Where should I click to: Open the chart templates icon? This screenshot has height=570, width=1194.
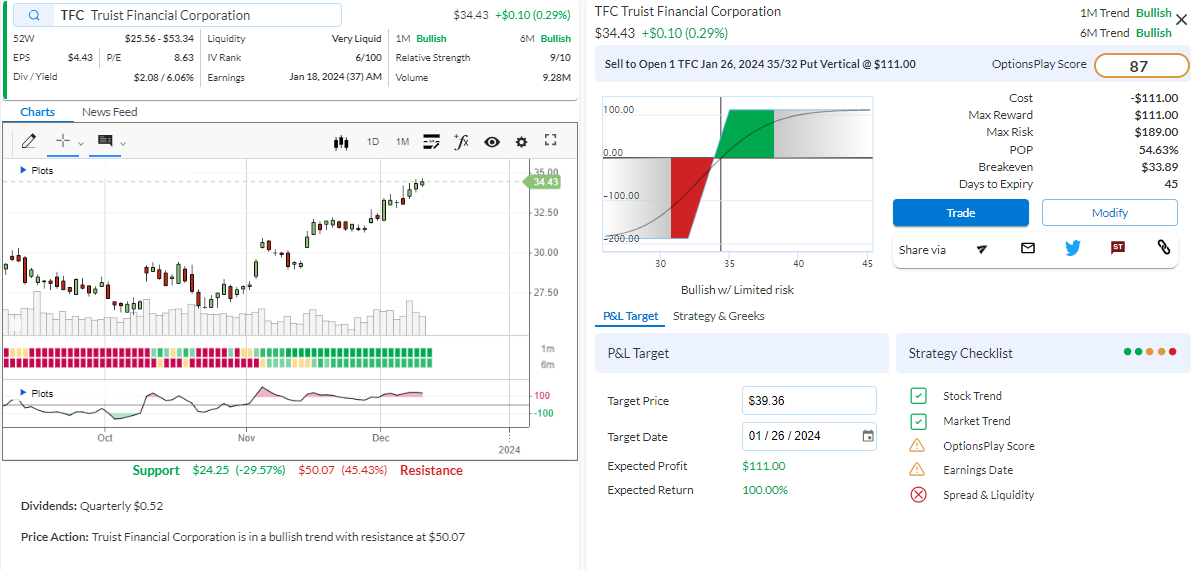tap(432, 141)
